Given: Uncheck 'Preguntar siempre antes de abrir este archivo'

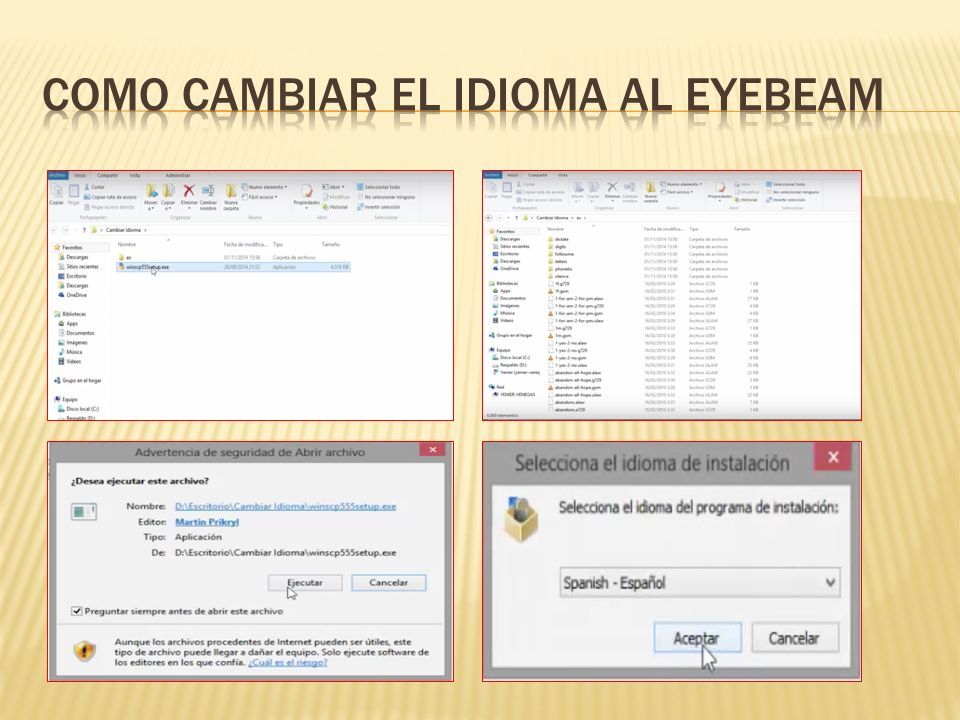Looking at the screenshot, I should pos(77,611).
